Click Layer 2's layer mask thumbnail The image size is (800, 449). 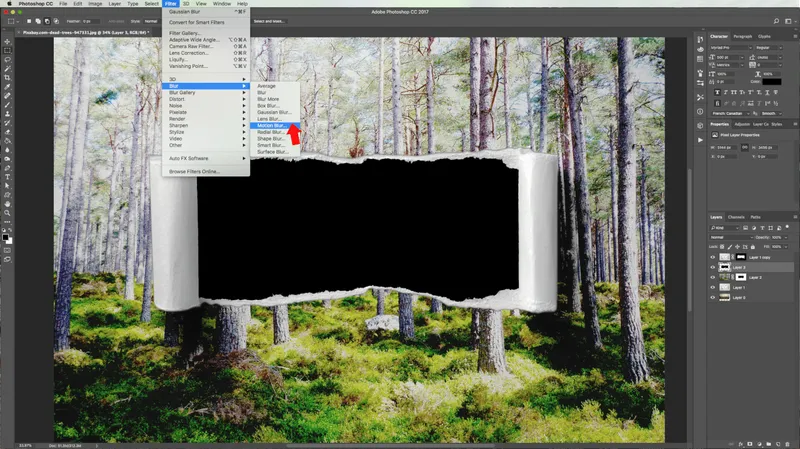click(x=741, y=277)
